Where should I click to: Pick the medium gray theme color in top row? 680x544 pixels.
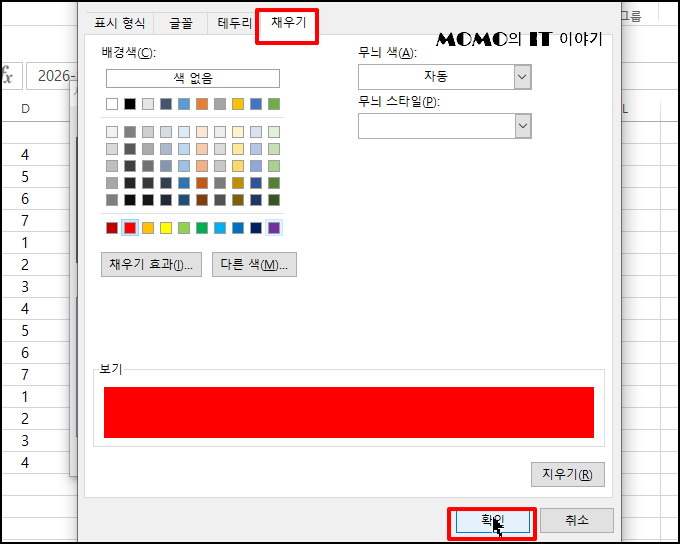click(x=220, y=104)
